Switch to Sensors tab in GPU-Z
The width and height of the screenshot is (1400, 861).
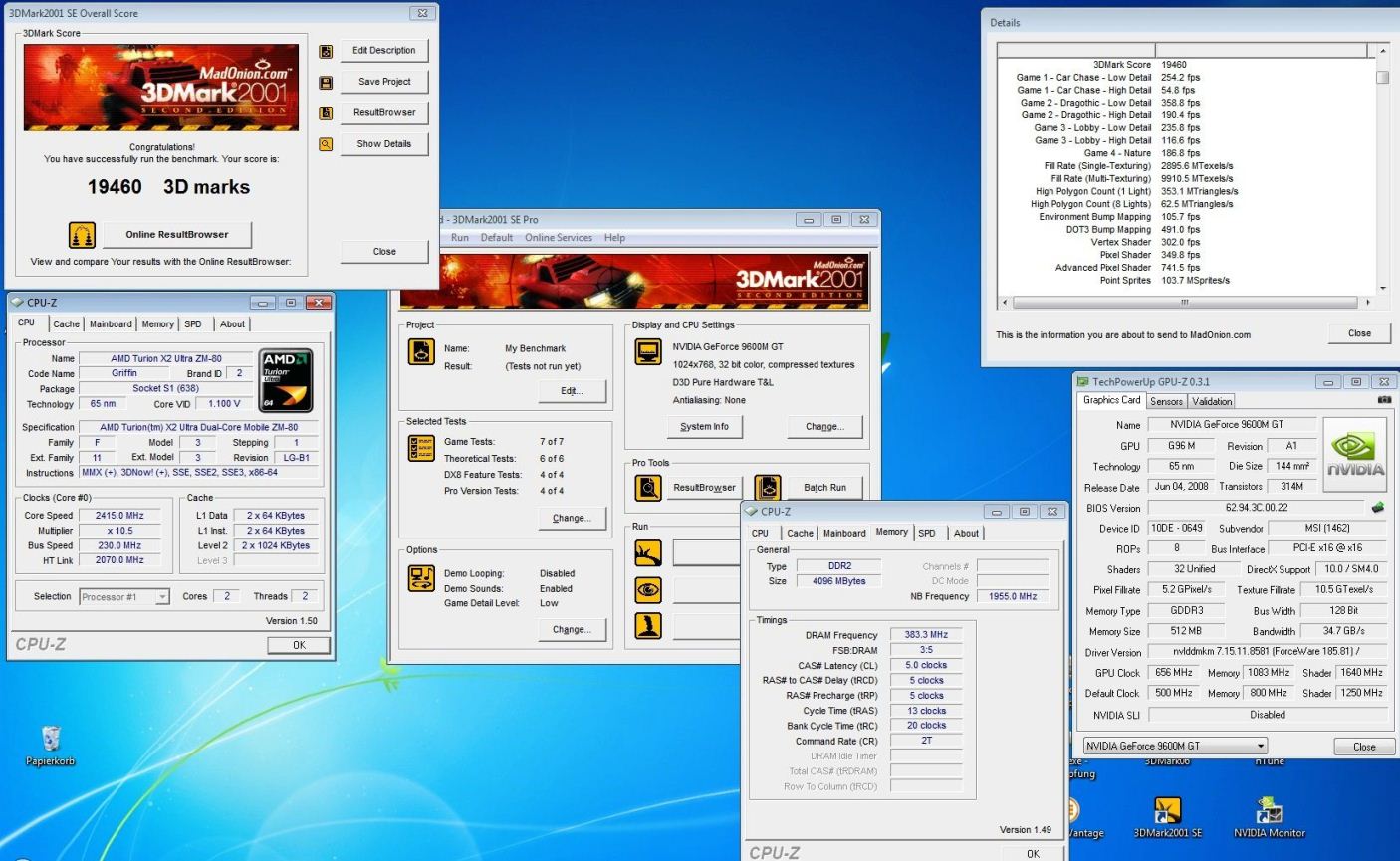click(1166, 401)
